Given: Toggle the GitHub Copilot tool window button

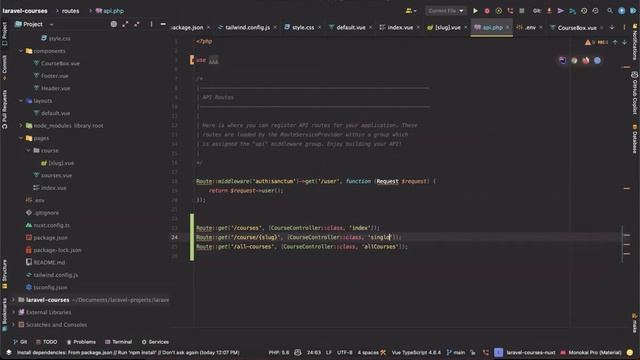Looking at the screenshot, I should coord(635,93).
